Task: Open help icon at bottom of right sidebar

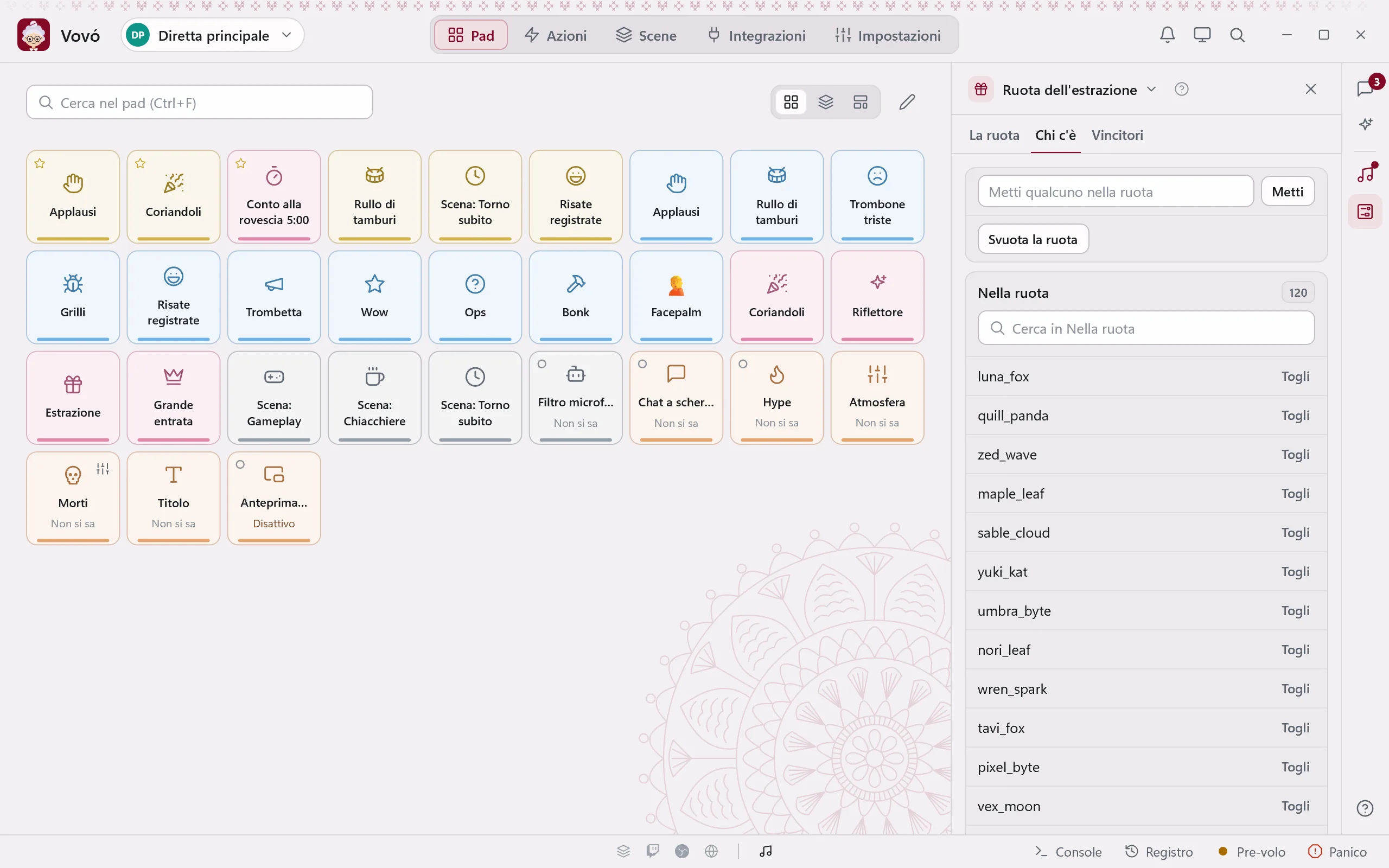Action: (x=1365, y=808)
